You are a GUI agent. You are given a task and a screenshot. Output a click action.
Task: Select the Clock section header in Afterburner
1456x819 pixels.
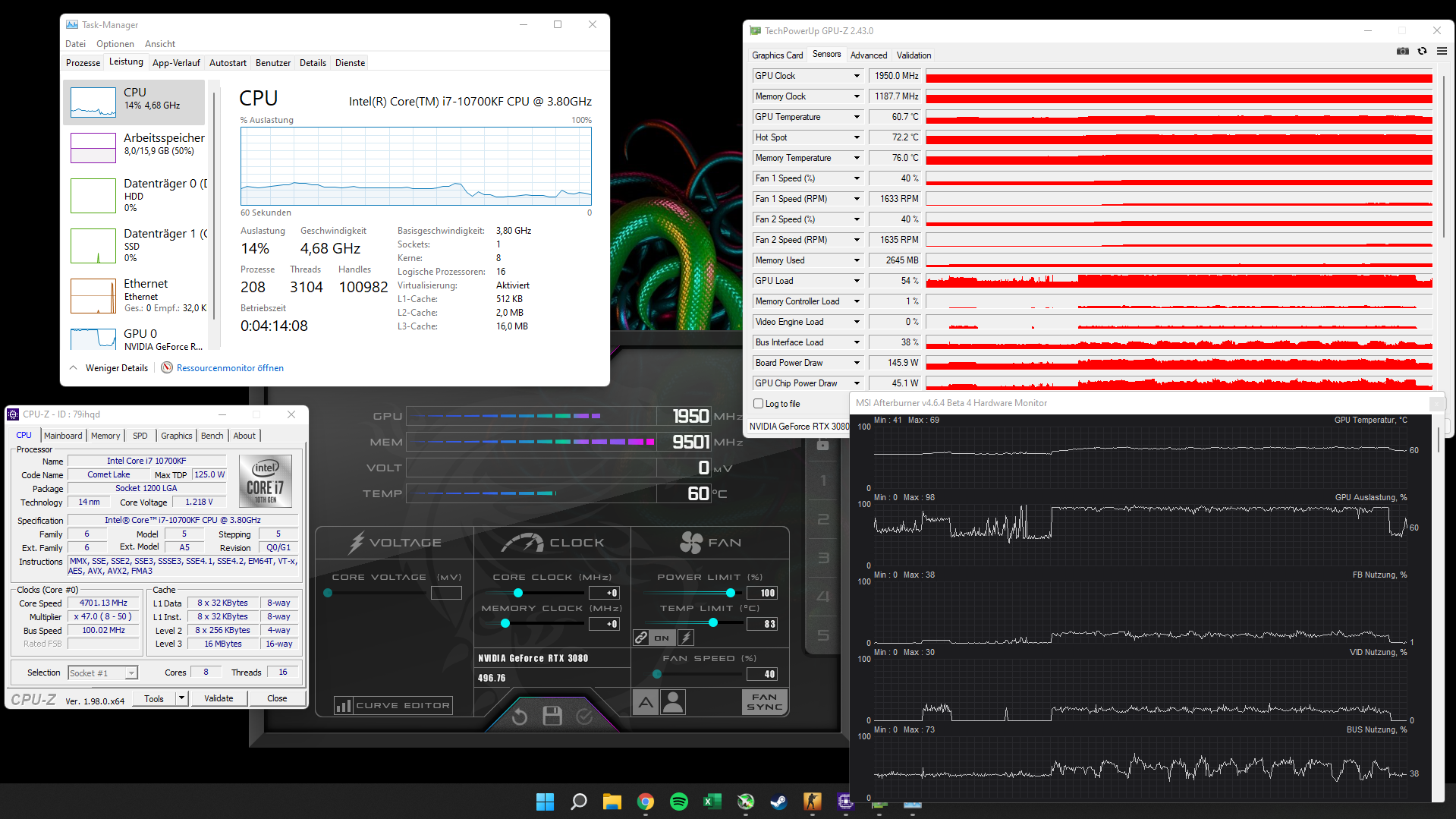pyautogui.click(x=552, y=543)
